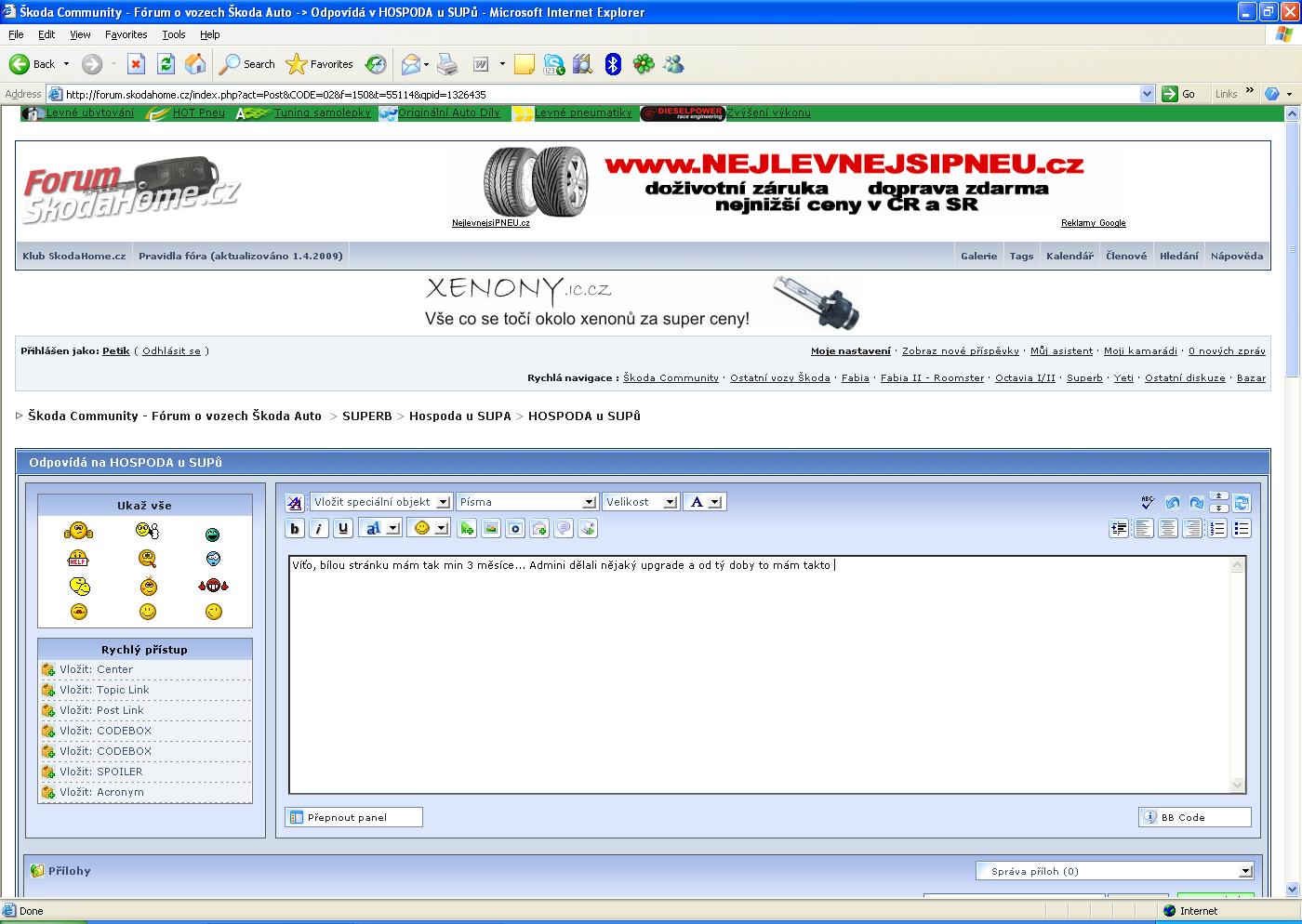Click Vložit: SPOILER quick access item
This screenshot has width=1302, height=924.
(101, 772)
